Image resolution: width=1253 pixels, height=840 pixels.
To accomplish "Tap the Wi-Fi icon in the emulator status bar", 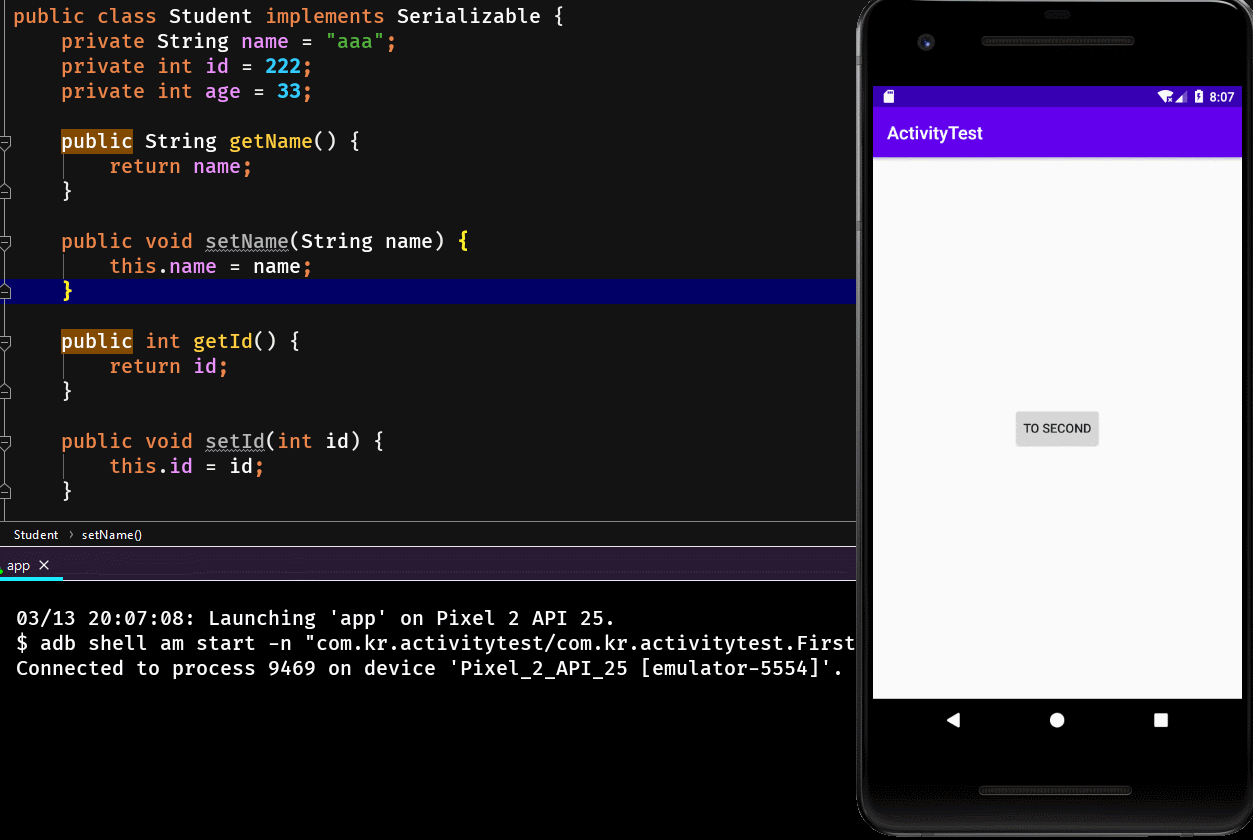I will [x=1165, y=97].
